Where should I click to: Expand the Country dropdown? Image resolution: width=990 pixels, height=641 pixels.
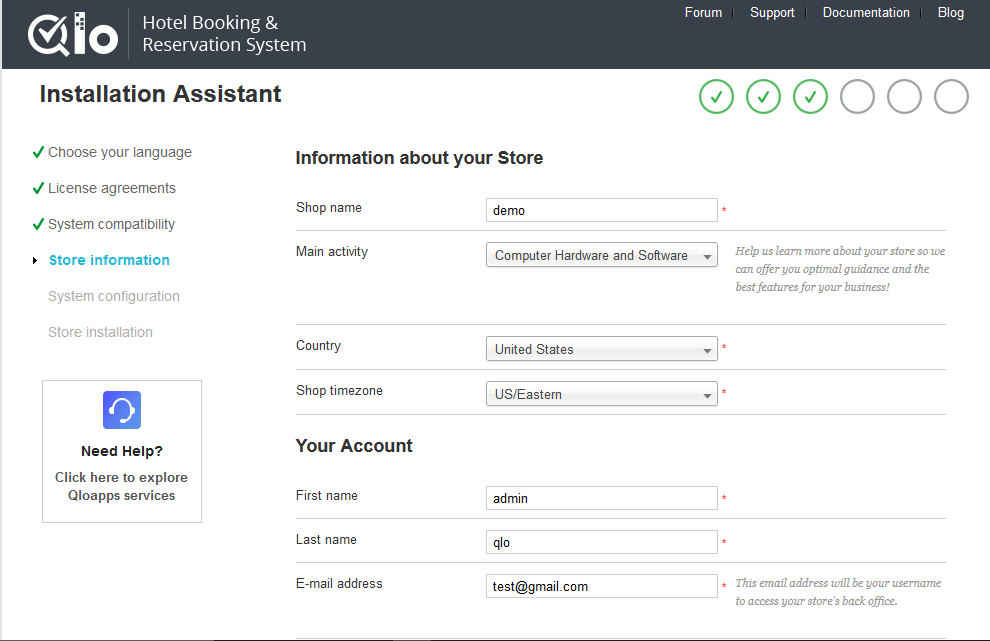(601, 350)
